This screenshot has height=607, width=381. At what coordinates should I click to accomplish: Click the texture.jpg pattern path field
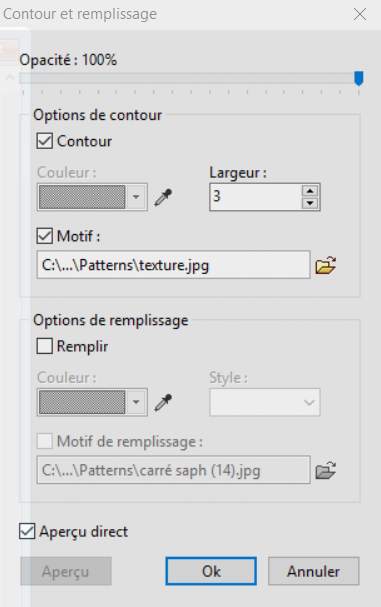[173, 265]
